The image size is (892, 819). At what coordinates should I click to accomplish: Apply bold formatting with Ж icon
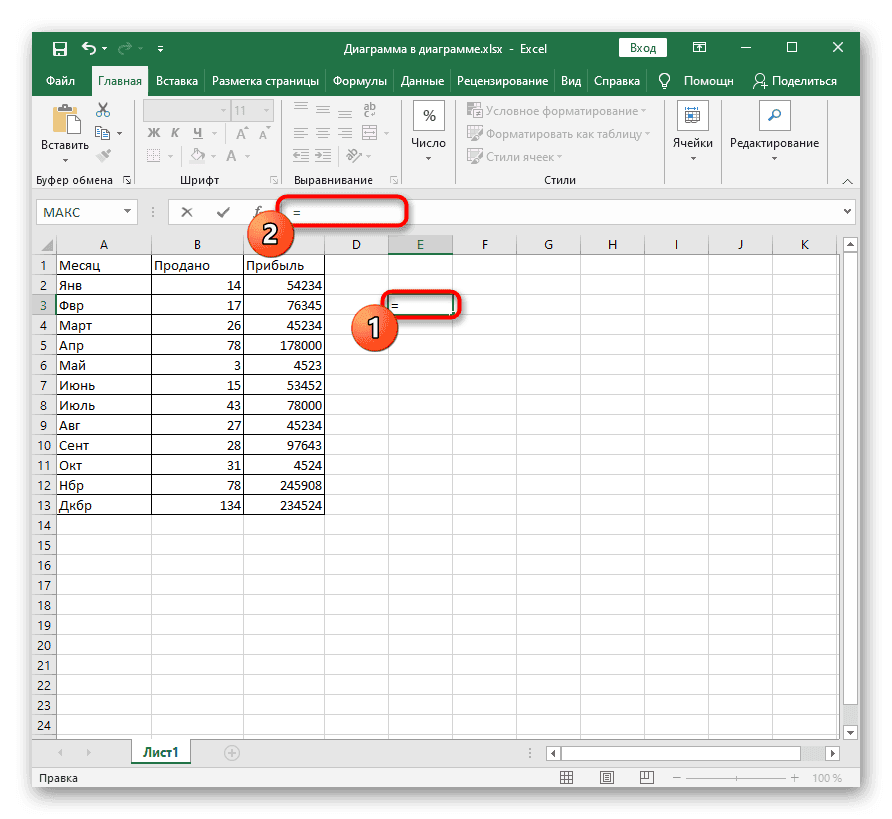pyautogui.click(x=152, y=132)
